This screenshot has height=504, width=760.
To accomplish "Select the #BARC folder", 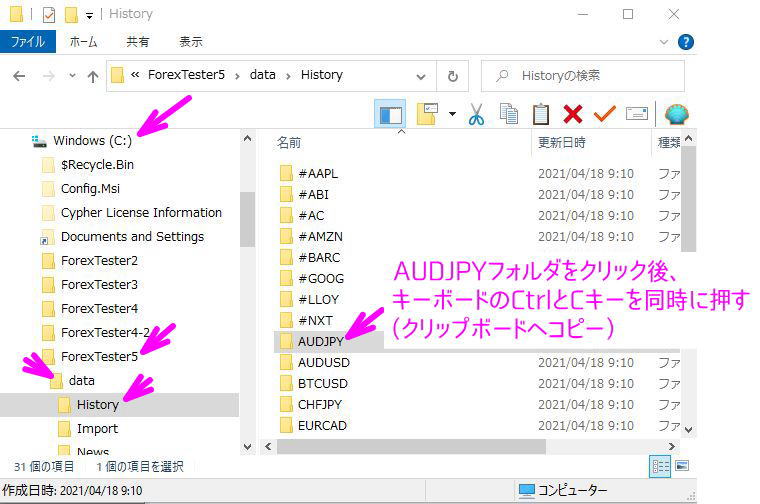I will [319, 257].
